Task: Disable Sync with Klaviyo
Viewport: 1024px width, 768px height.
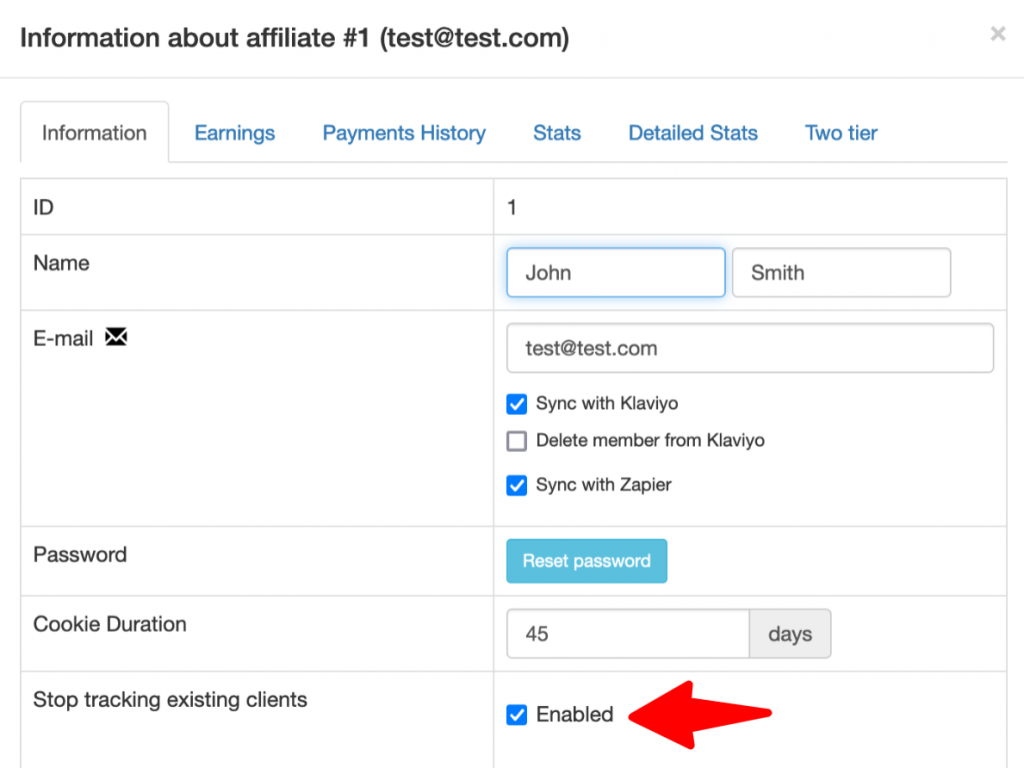Action: (516, 404)
